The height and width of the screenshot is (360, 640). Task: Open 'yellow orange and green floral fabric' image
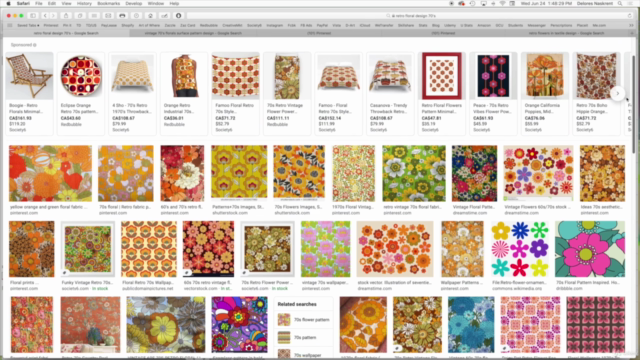(x=50, y=173)
